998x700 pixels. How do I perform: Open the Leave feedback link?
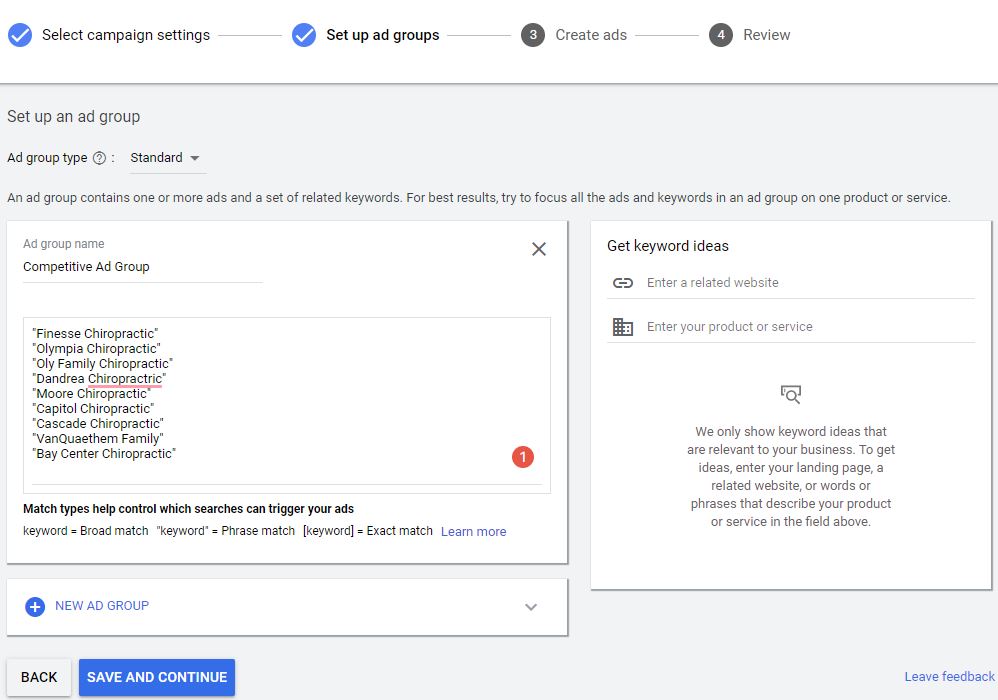coord(949,677)
